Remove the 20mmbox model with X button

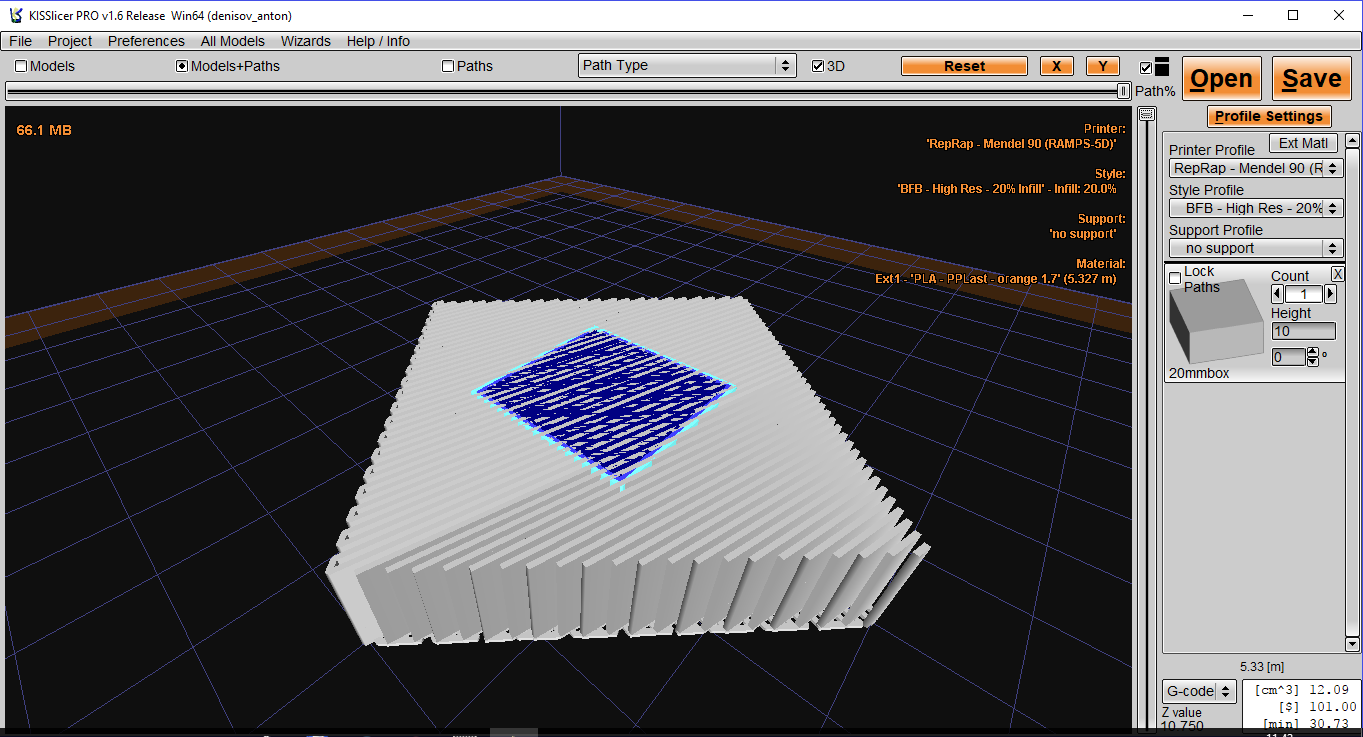pyautogui.click(x=1337, y=275)
